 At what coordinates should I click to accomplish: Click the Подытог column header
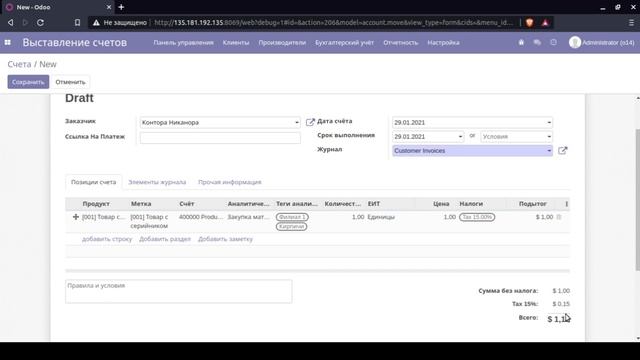point(533,204)
